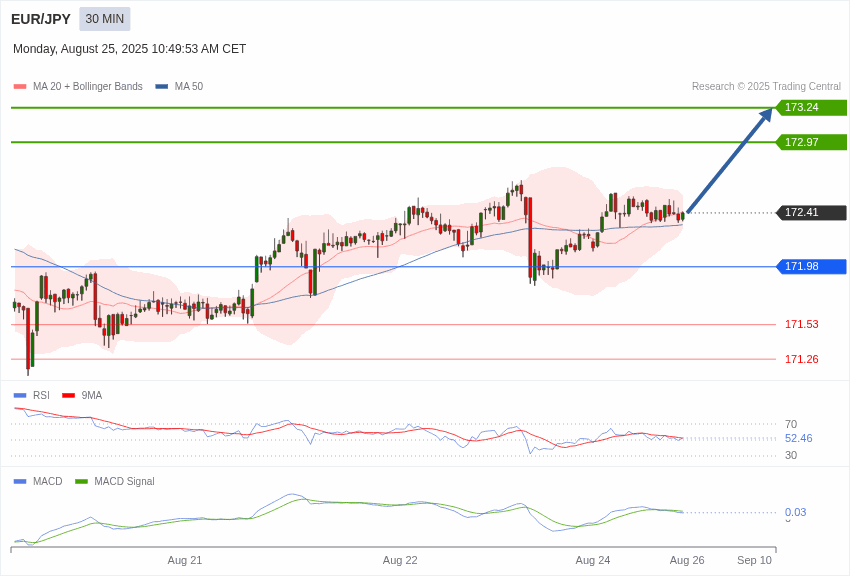This screenshot has width=850, height=576.
Task: Click the 9MA red legend swatch
Action: pyautogui.click(x=69, y=396)
